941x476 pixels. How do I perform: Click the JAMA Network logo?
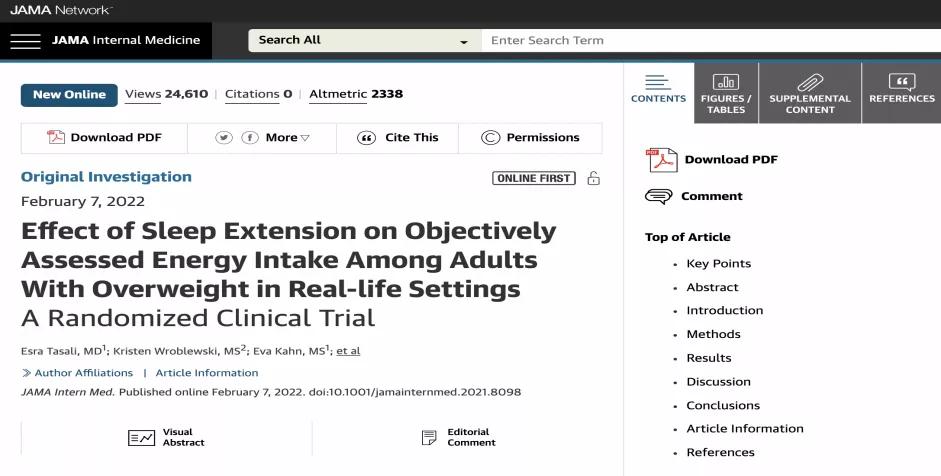point(61,10)
